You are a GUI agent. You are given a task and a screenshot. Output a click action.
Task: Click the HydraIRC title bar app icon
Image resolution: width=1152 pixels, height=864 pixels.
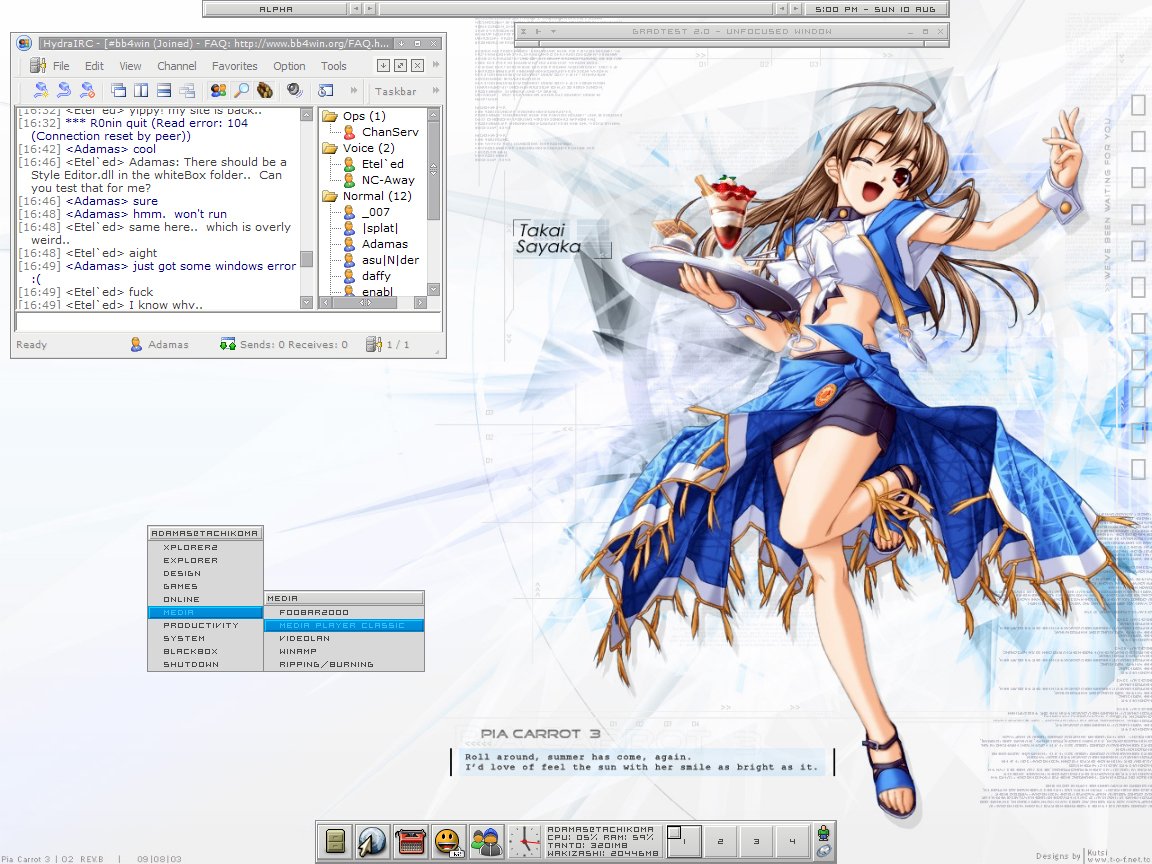tap(24, 43)
